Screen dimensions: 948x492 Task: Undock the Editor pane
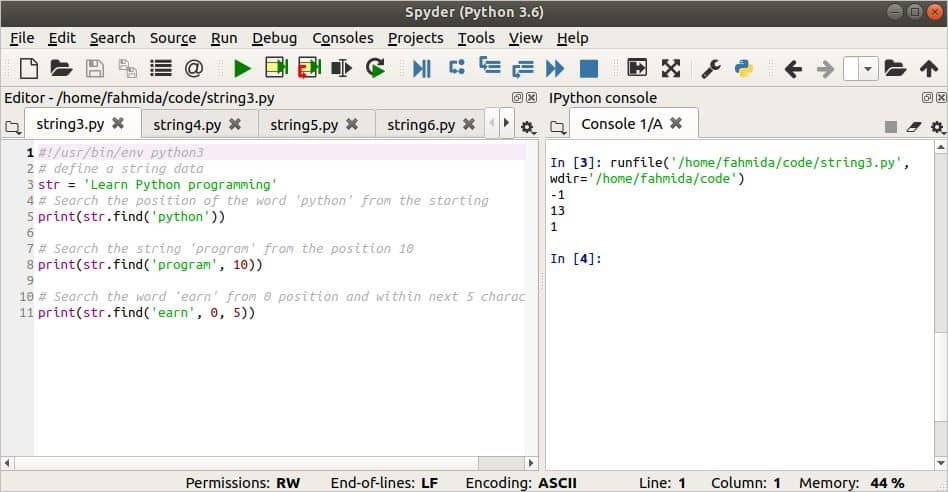(x=517, y=97)
